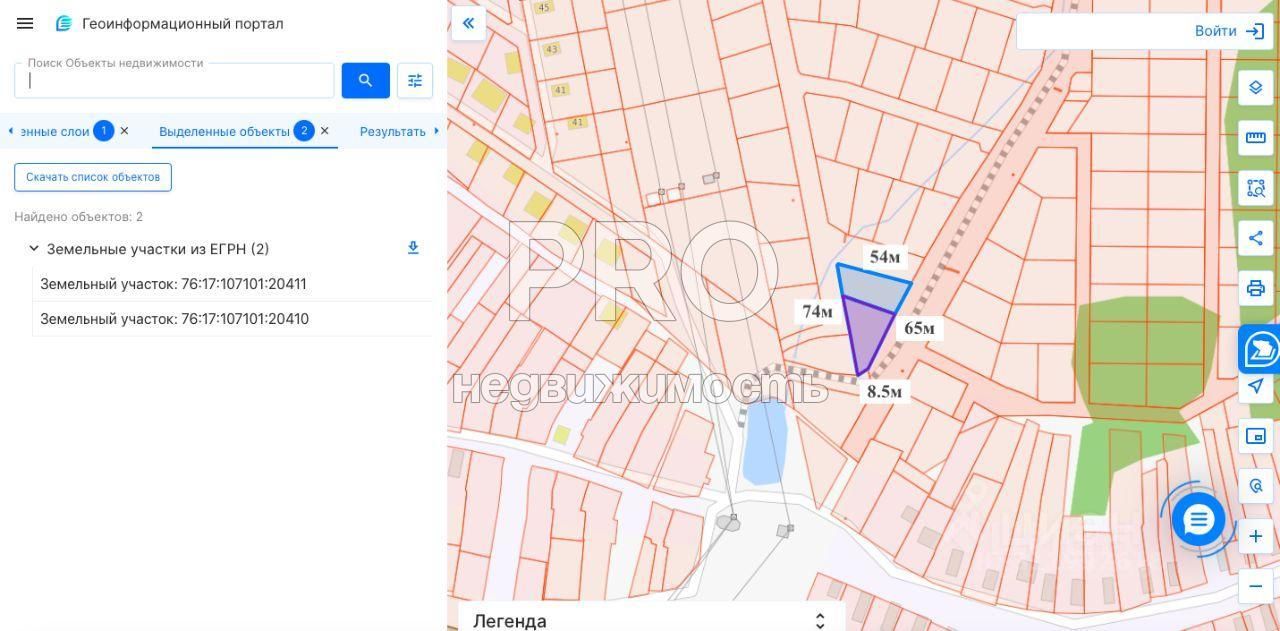Click the purple highlighted triangular plot
Viewport: 1280px width, 631px height.
866,334
